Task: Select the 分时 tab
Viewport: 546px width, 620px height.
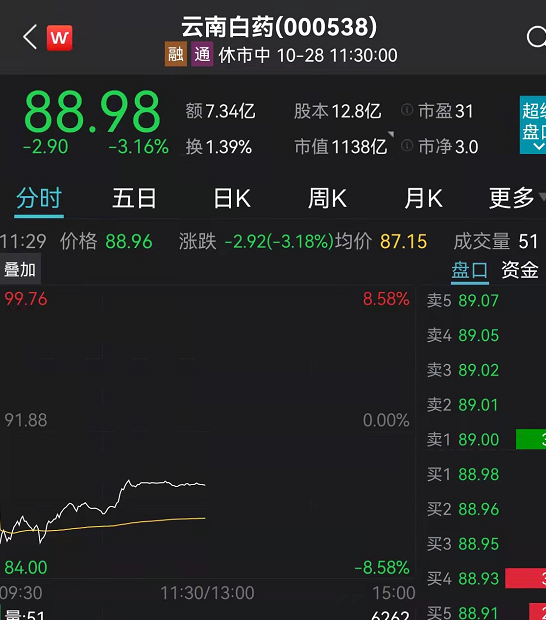Action: click(x=39, y=198)
